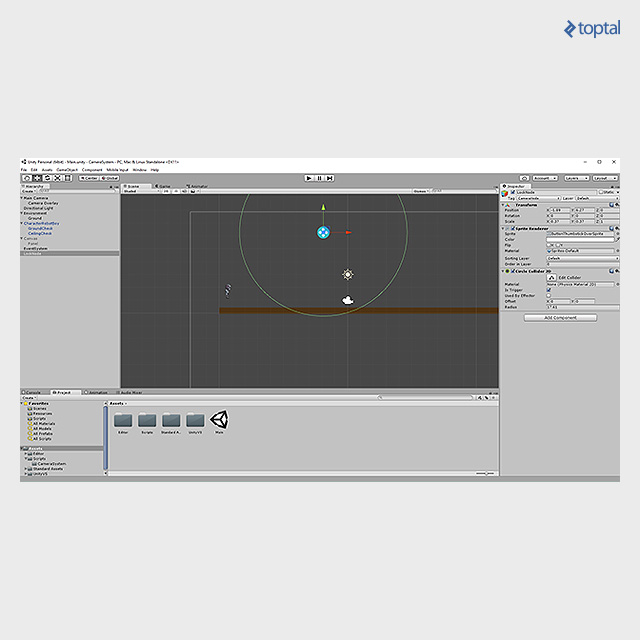Viewport: 640px width, 640px height.
Task: Switch to the Game tab
Action: coord(164,186)
